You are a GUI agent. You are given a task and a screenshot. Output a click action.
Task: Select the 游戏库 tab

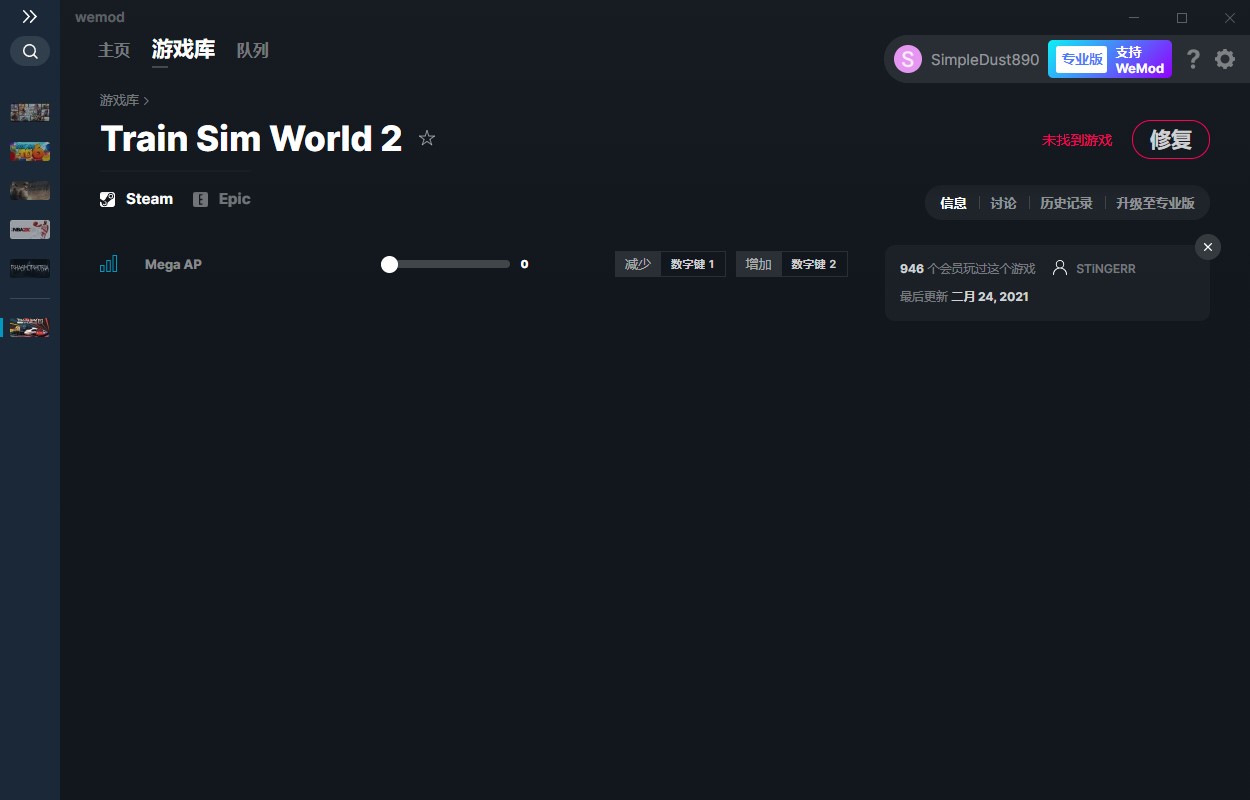click(183, 49)
